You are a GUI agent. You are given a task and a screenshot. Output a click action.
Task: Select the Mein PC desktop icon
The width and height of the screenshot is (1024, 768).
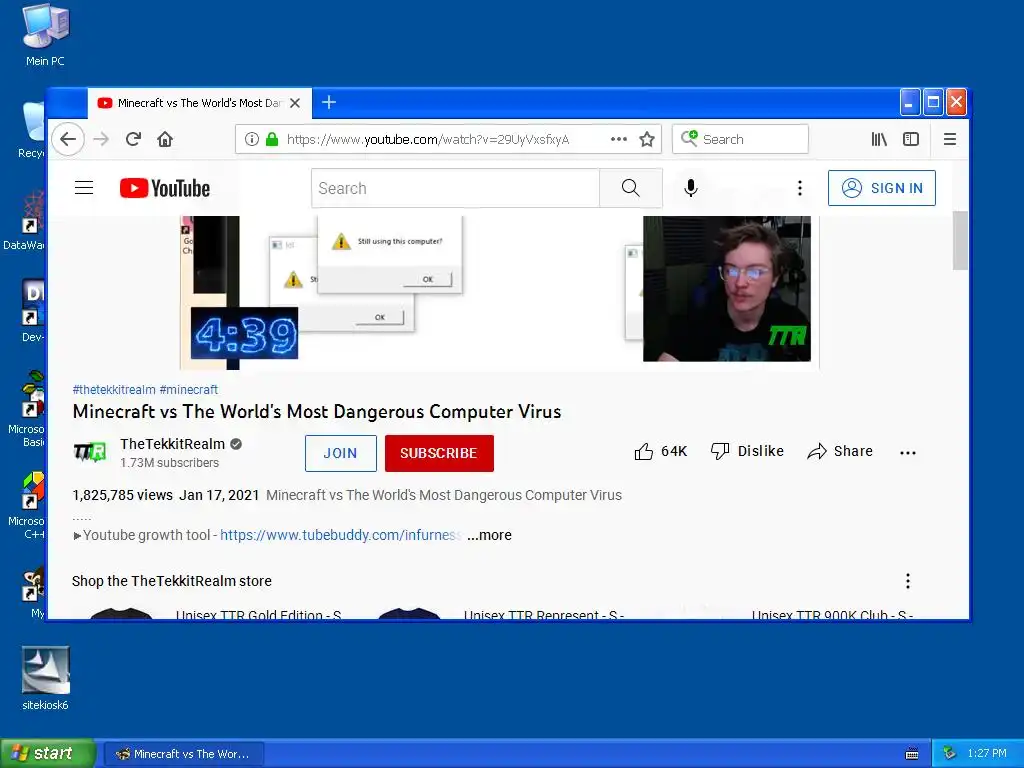(45, 36)
